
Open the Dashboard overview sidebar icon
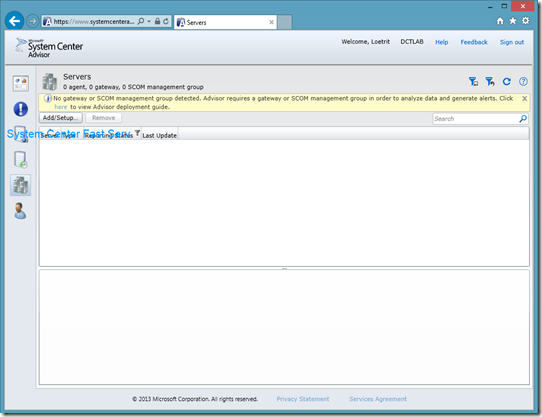pos(21,84)
